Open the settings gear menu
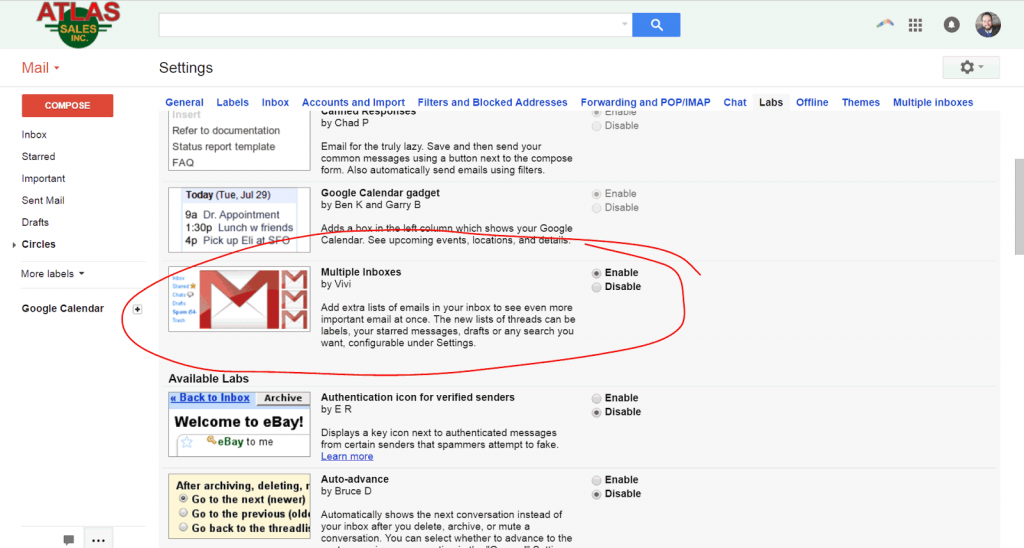 coord(970,67)
